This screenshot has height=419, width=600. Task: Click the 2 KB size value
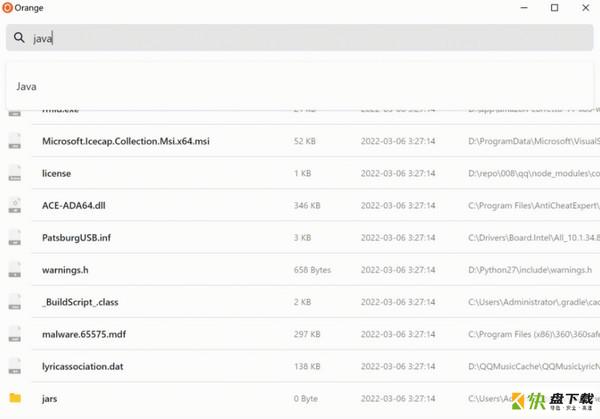[x=302, y=302]
